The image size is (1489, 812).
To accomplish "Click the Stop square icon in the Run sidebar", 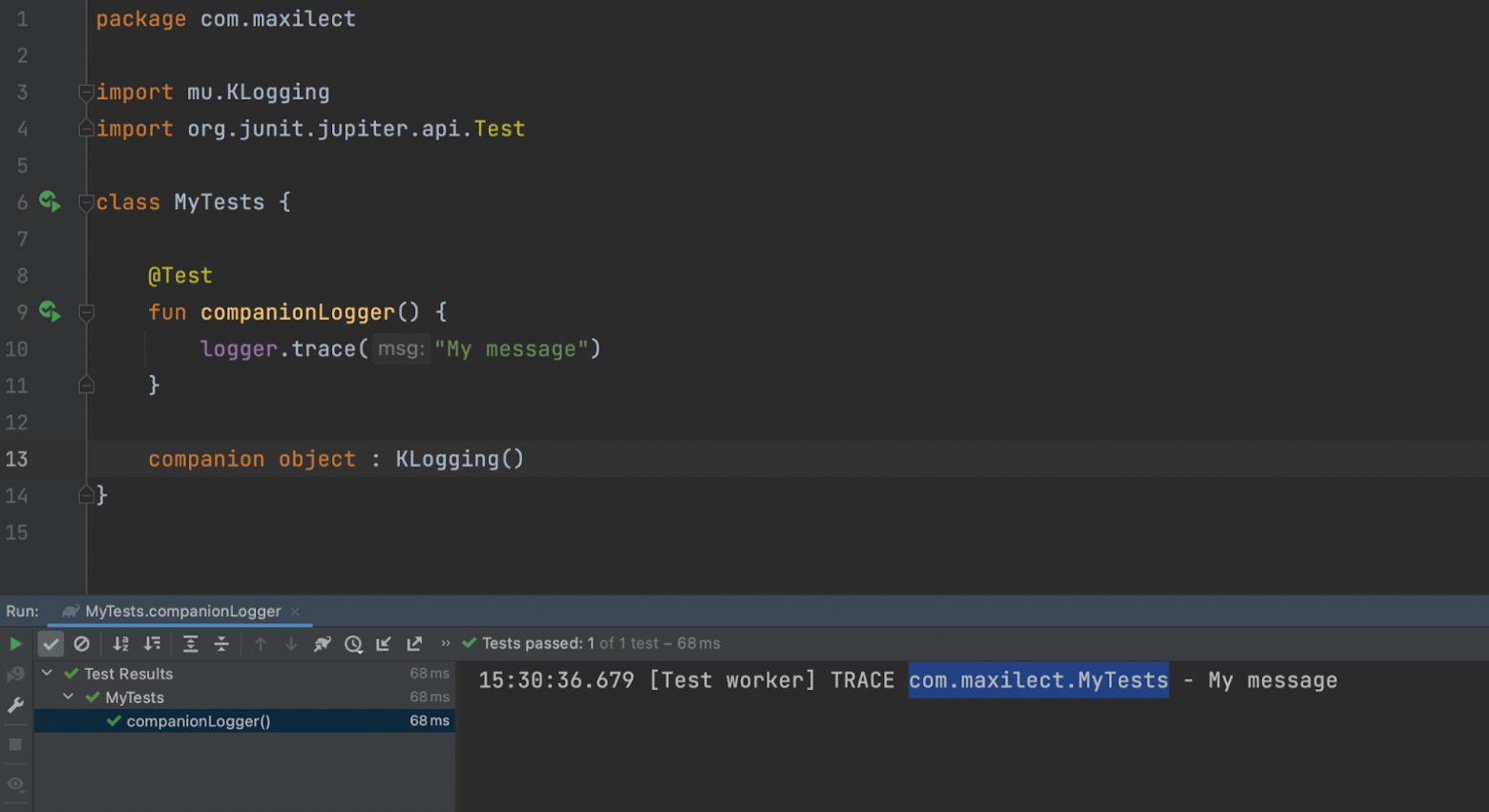I will click(x=15, y=744).
